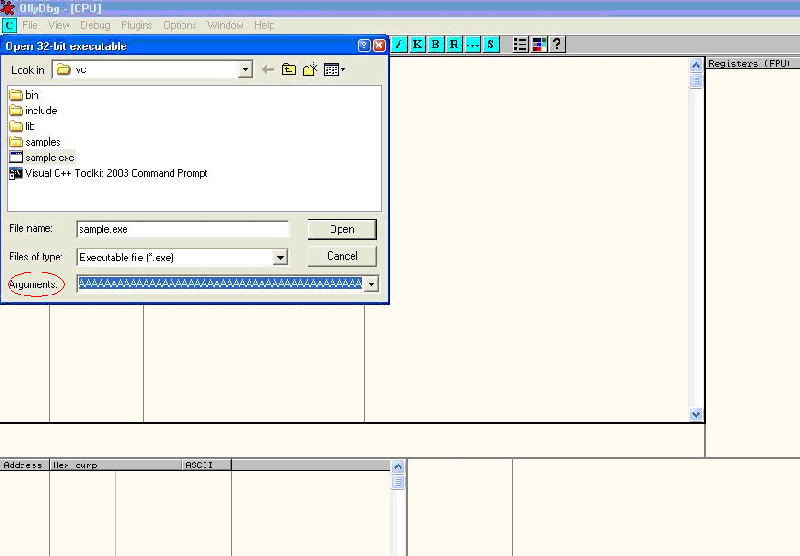Image resolution: width=800 pixels, height=556 pixels.
Task: Click the Registers (FPU) header
Action: tap(753, 63)
